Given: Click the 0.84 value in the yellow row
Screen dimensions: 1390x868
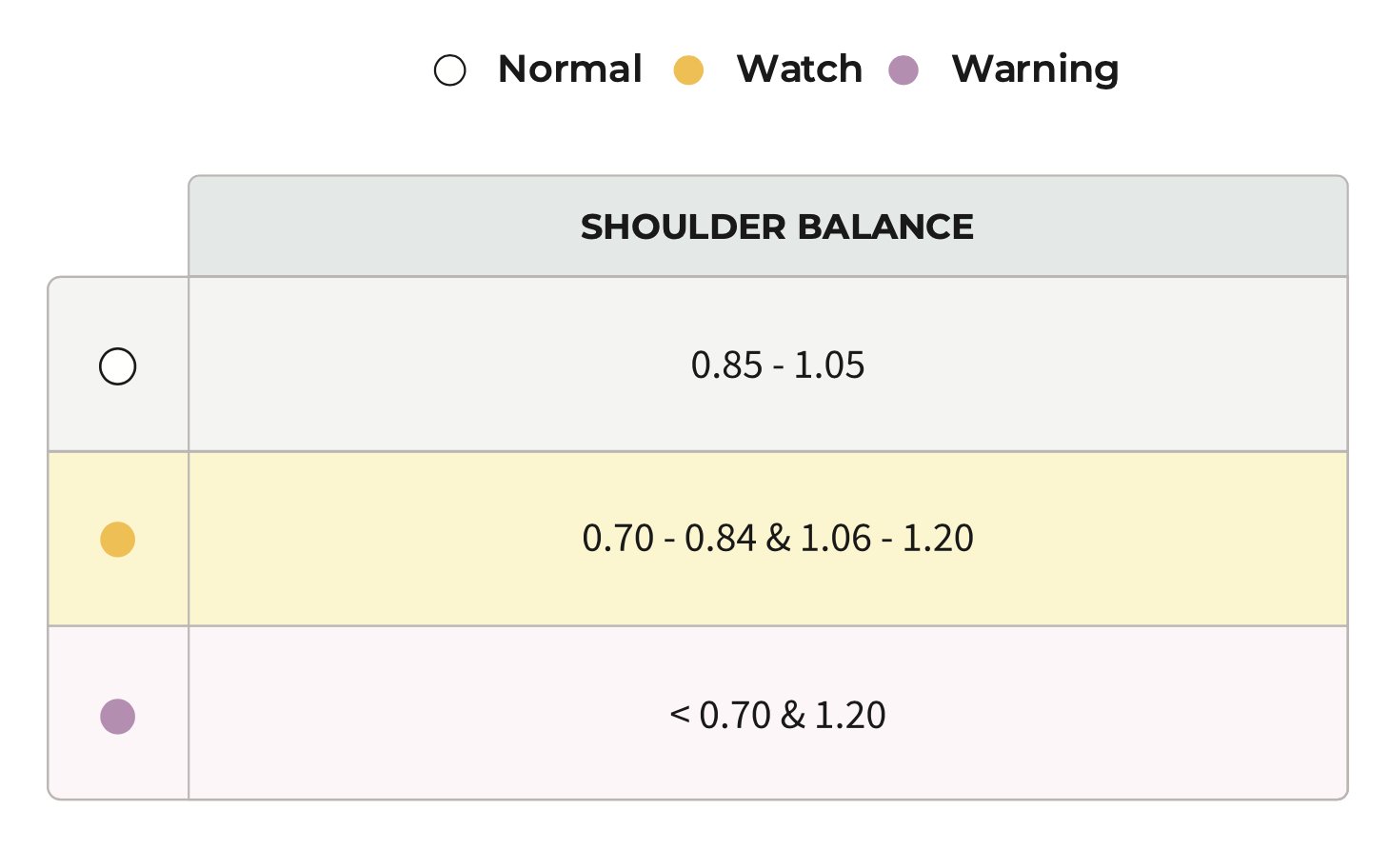Looking at the screenshot, I should (x=721, y=539).
